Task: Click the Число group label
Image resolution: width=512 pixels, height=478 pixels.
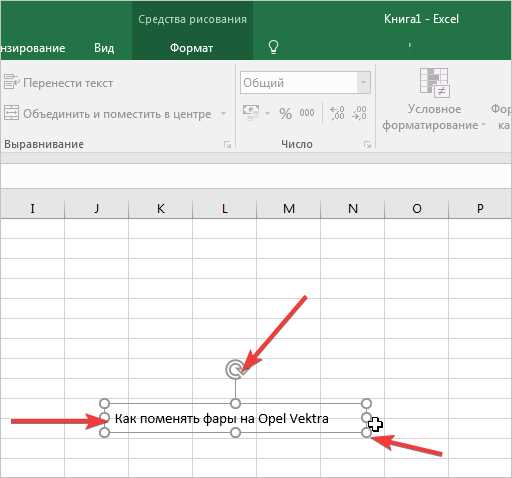Action: click(297, 144)
